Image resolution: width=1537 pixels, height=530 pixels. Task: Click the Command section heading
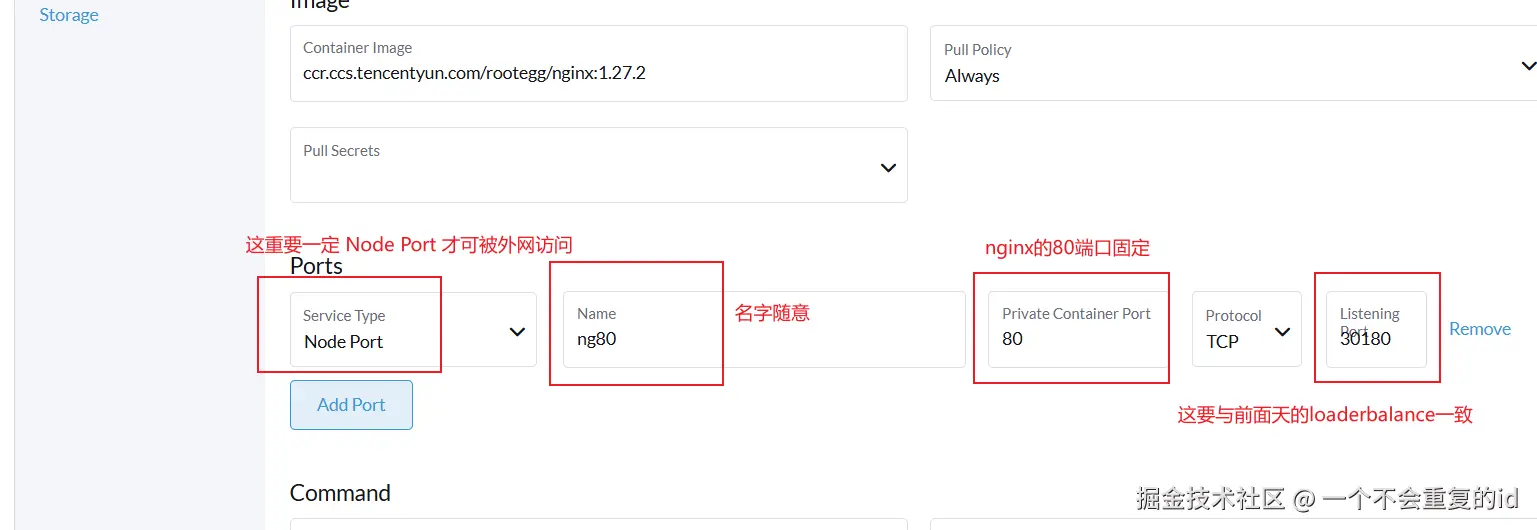click(x=340, y=493)
